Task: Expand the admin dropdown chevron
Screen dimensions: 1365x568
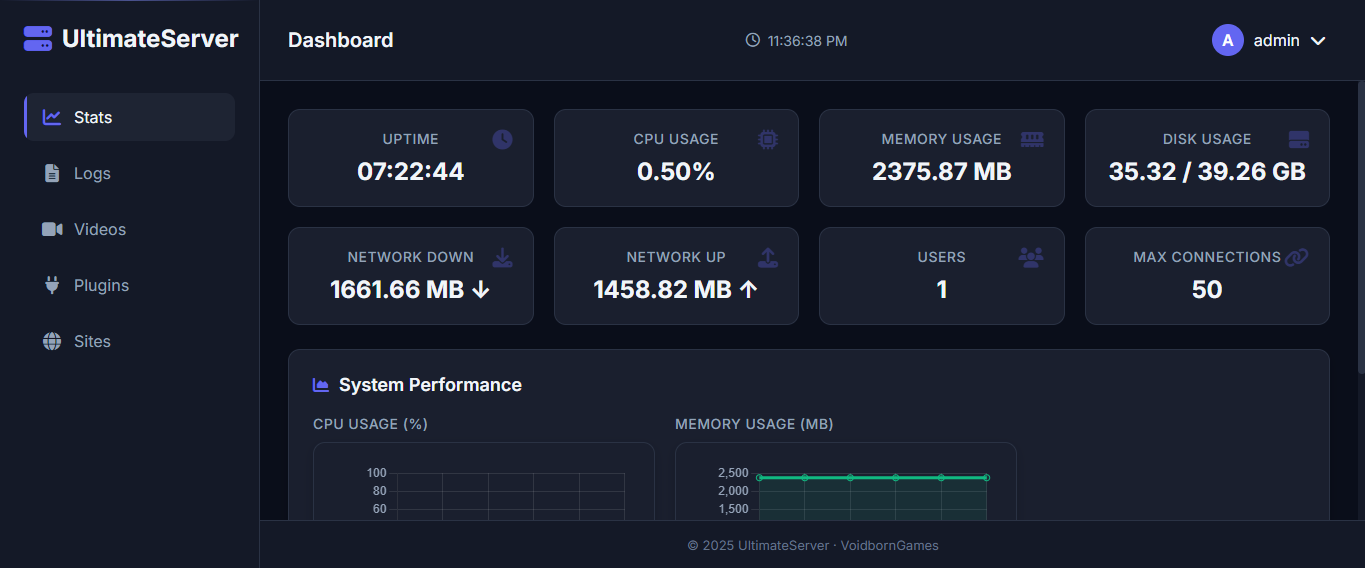Action: point(1318,41)
